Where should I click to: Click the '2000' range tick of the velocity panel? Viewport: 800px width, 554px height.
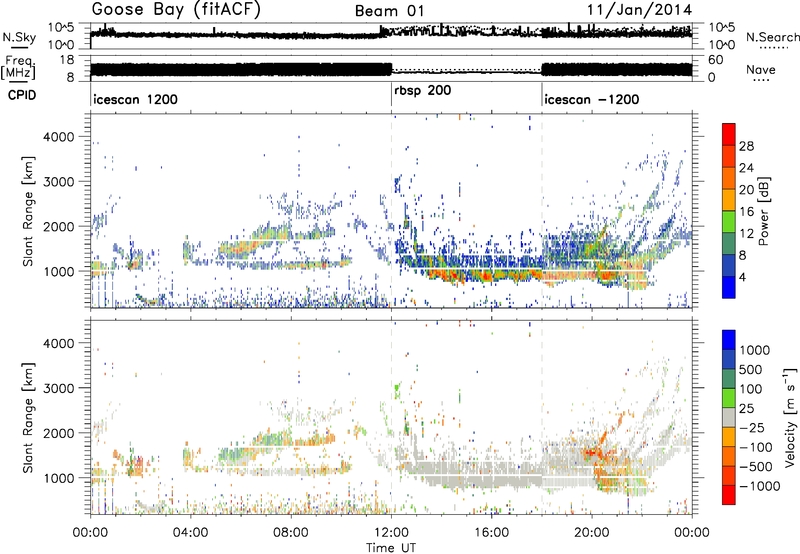(x=59, y=433)
